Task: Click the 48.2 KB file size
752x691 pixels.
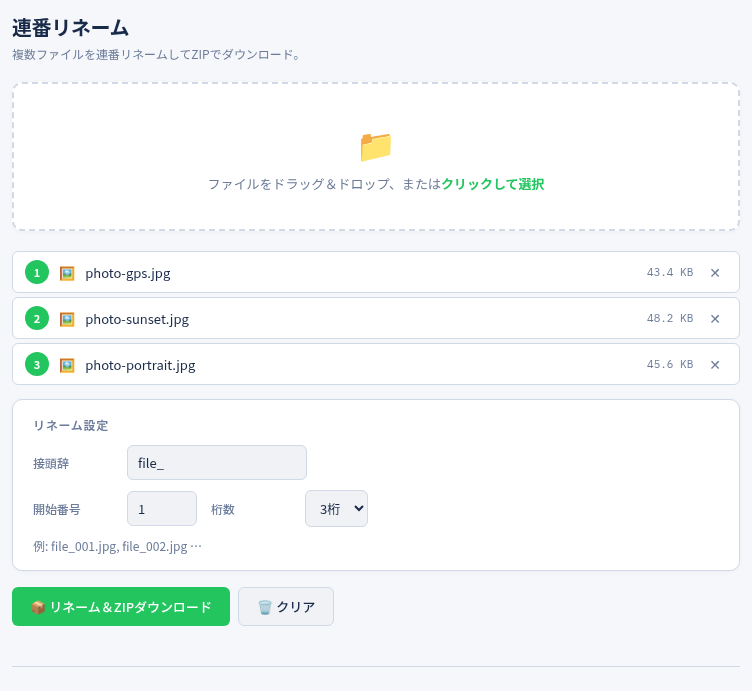Action: pyautogui.click(x=670, y=318)
